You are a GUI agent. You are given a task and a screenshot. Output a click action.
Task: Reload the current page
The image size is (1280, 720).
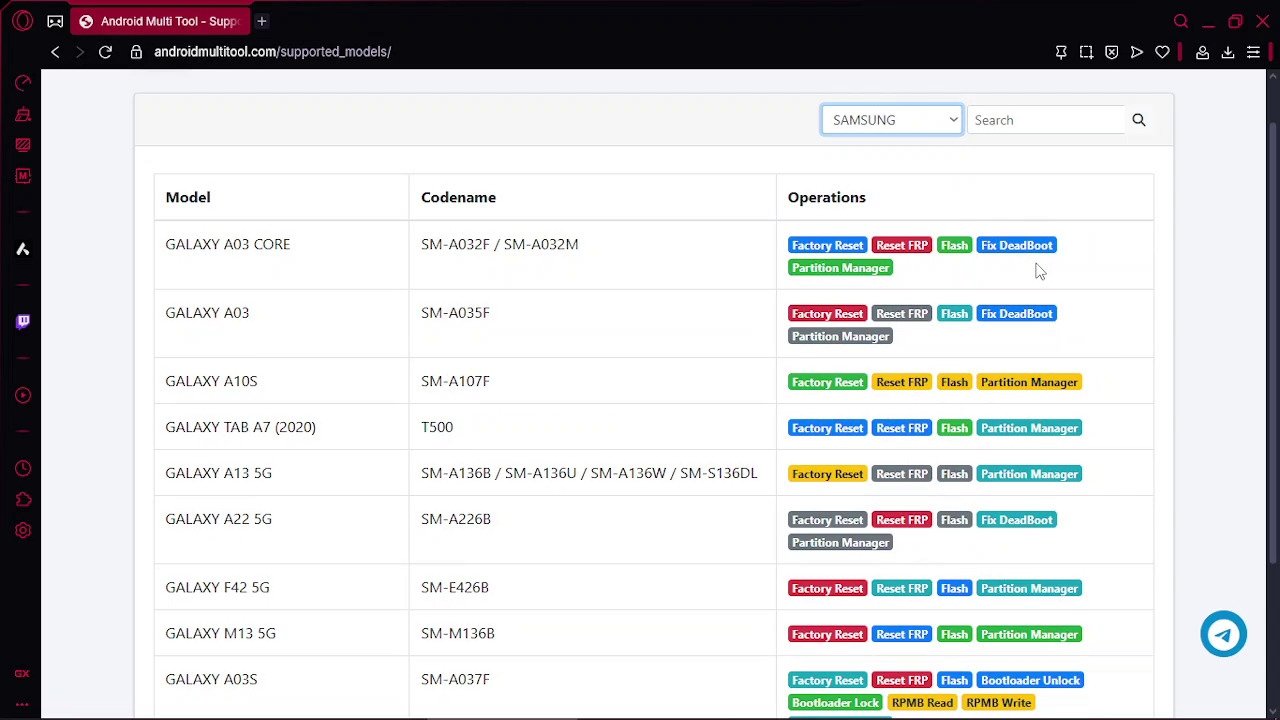(105, 52)
